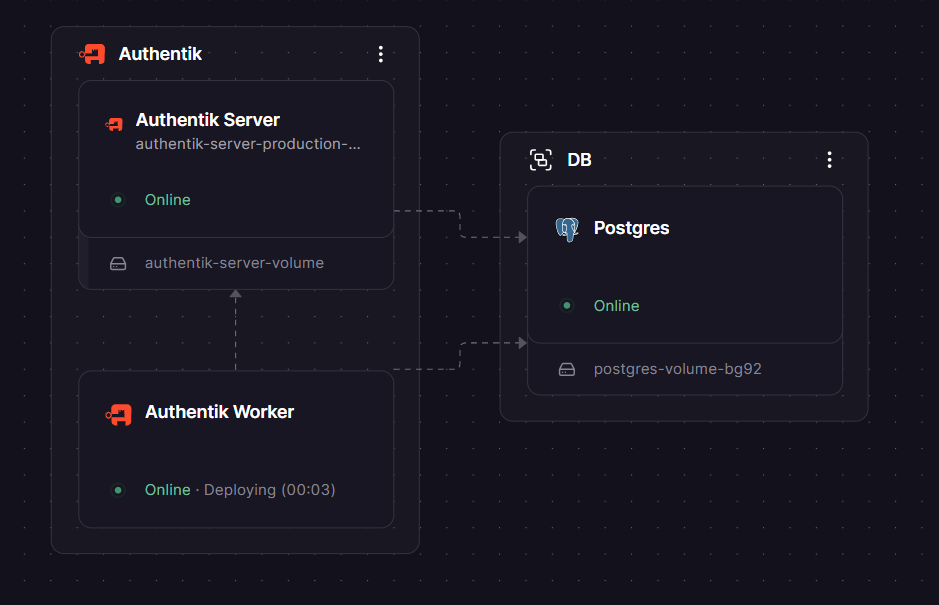Image resolution: width=939 pixels, height=605 pixels.
Task: Click the postgres-volume-bg92 disk icon
Action: coord(567,370)
